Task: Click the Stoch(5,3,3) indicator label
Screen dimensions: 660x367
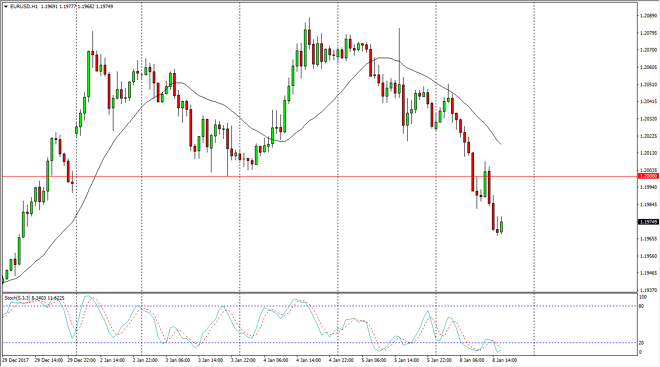Action: (17, 298)
